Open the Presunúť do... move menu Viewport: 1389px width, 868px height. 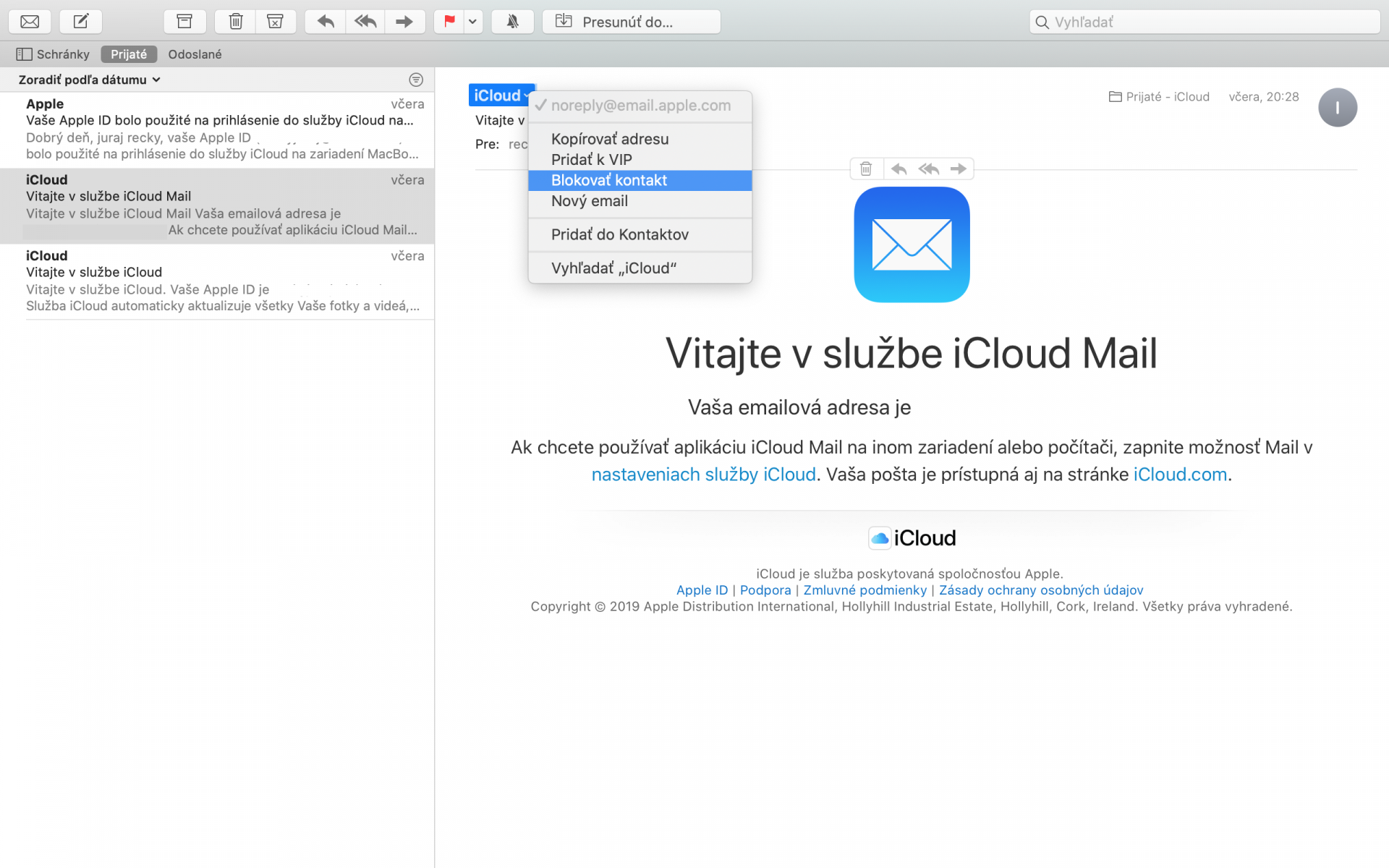(632, 22)
